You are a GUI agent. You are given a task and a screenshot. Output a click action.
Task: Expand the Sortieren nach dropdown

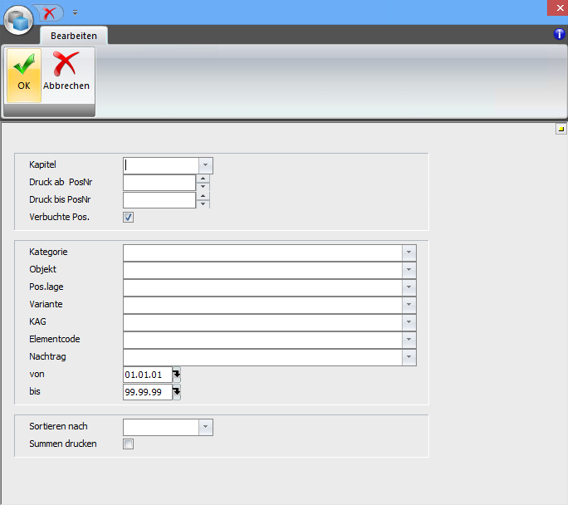[x=205, y=427]
